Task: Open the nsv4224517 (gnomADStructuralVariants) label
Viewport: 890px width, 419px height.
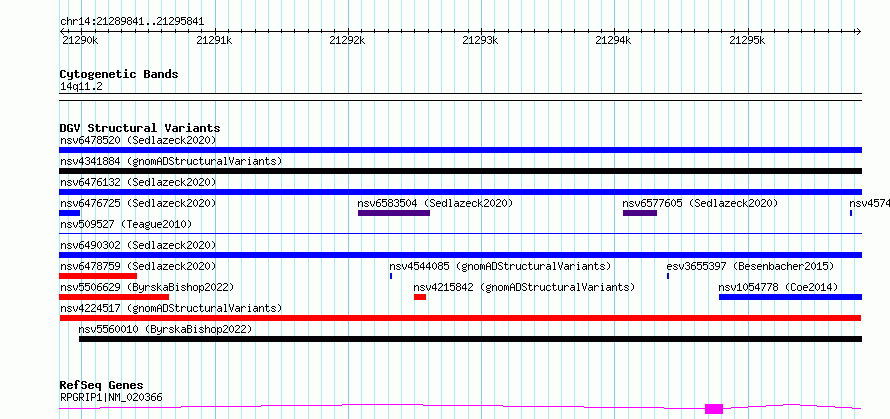Action: click(x=171, y=308)
